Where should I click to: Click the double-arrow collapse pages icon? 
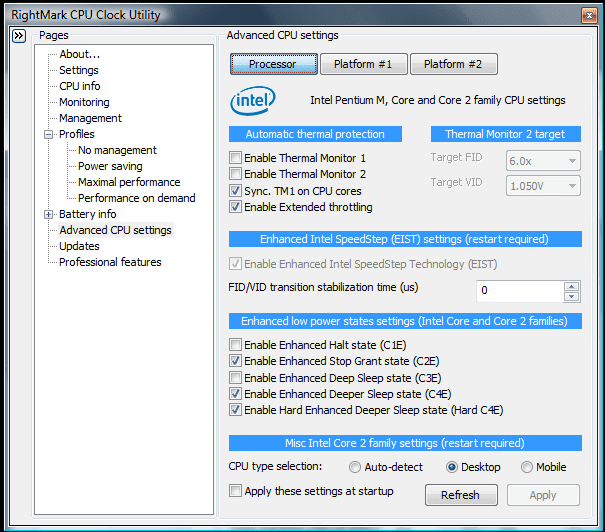[19, 36]
